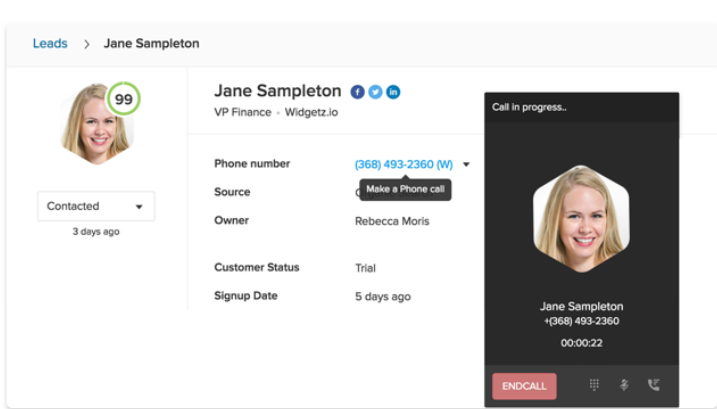Open Jane Sampleton's Facebook profile icon
The image size is (717, 409).
tap(358, 92)
